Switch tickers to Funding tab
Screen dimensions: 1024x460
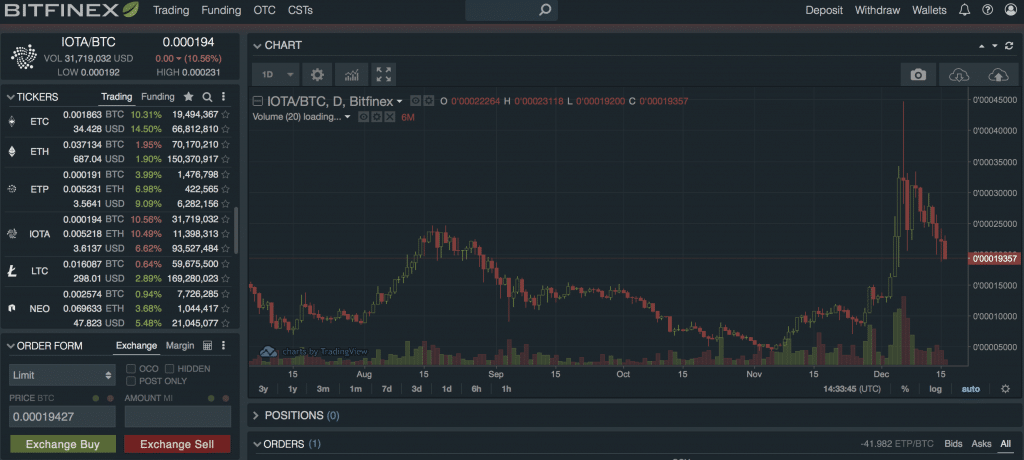coord(158,97)
